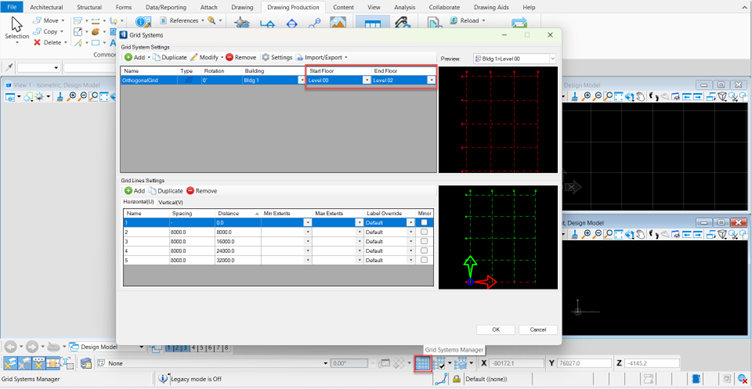Screen dimensions: 752x389
Task: Toggle Minor checkbox for grid line 5
Action: pos(424,260)
